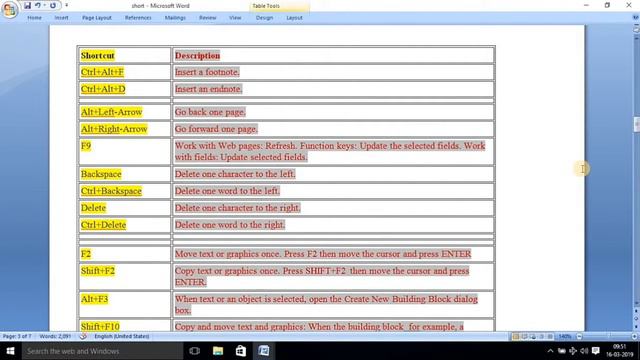This screenshot has width=640, height=360.
Task: Click the Previous Page browse arrow
Action: click(x=636, y=311)
